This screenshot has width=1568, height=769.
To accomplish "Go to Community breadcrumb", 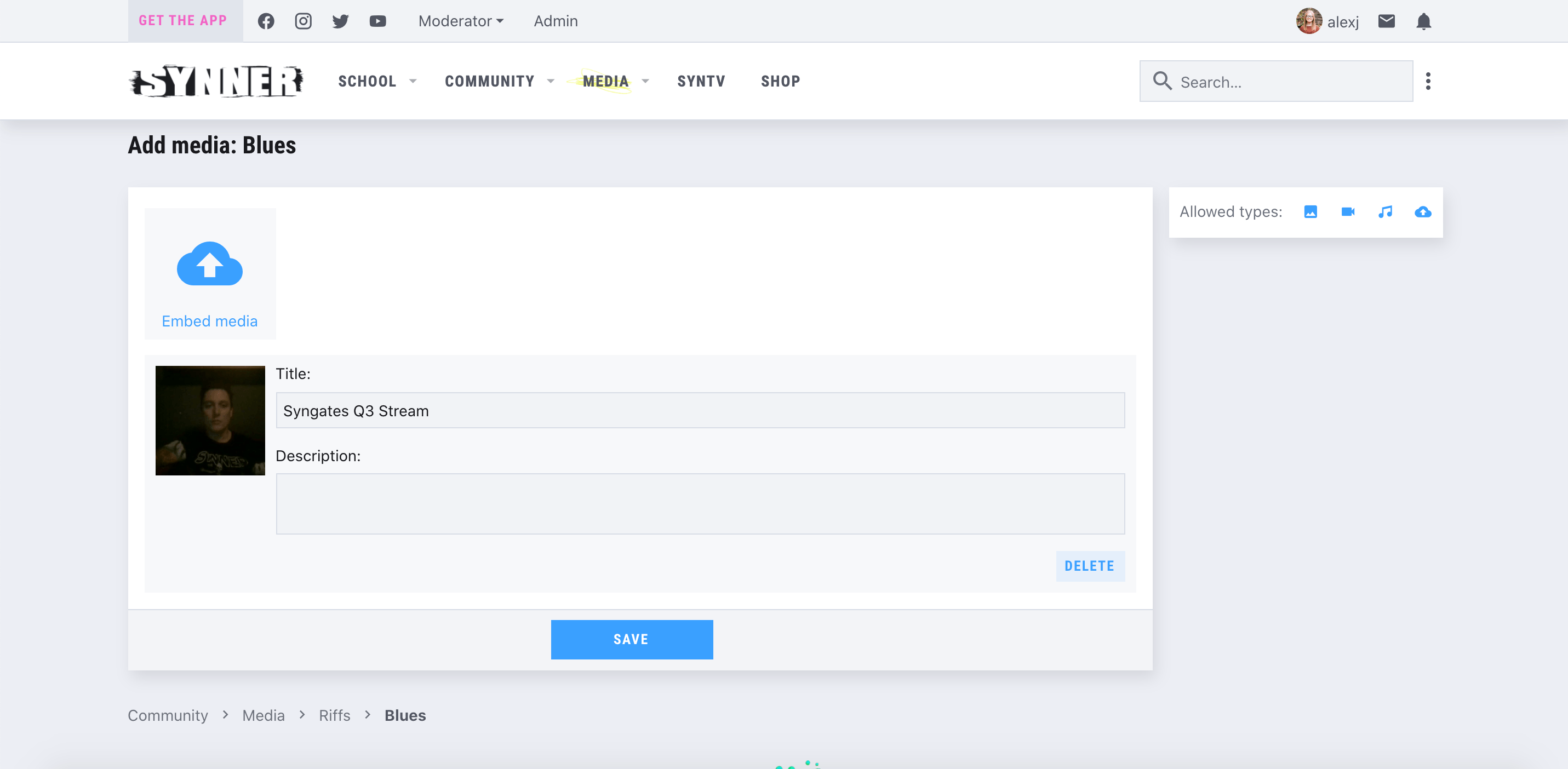I will [x=168, y=715].
